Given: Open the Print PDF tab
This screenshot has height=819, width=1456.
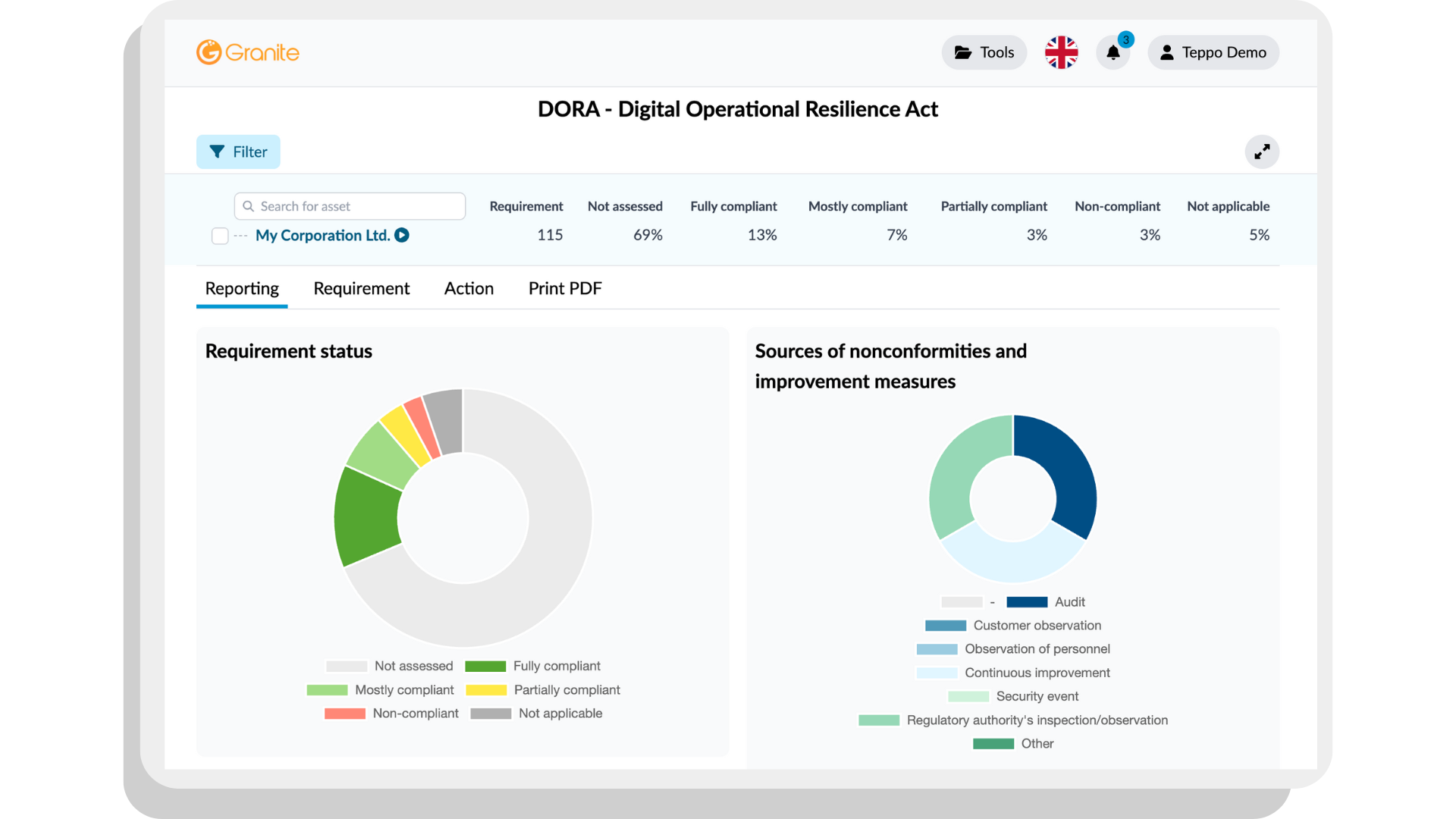Looking at the screenshot, I should [x=565, y=288].
